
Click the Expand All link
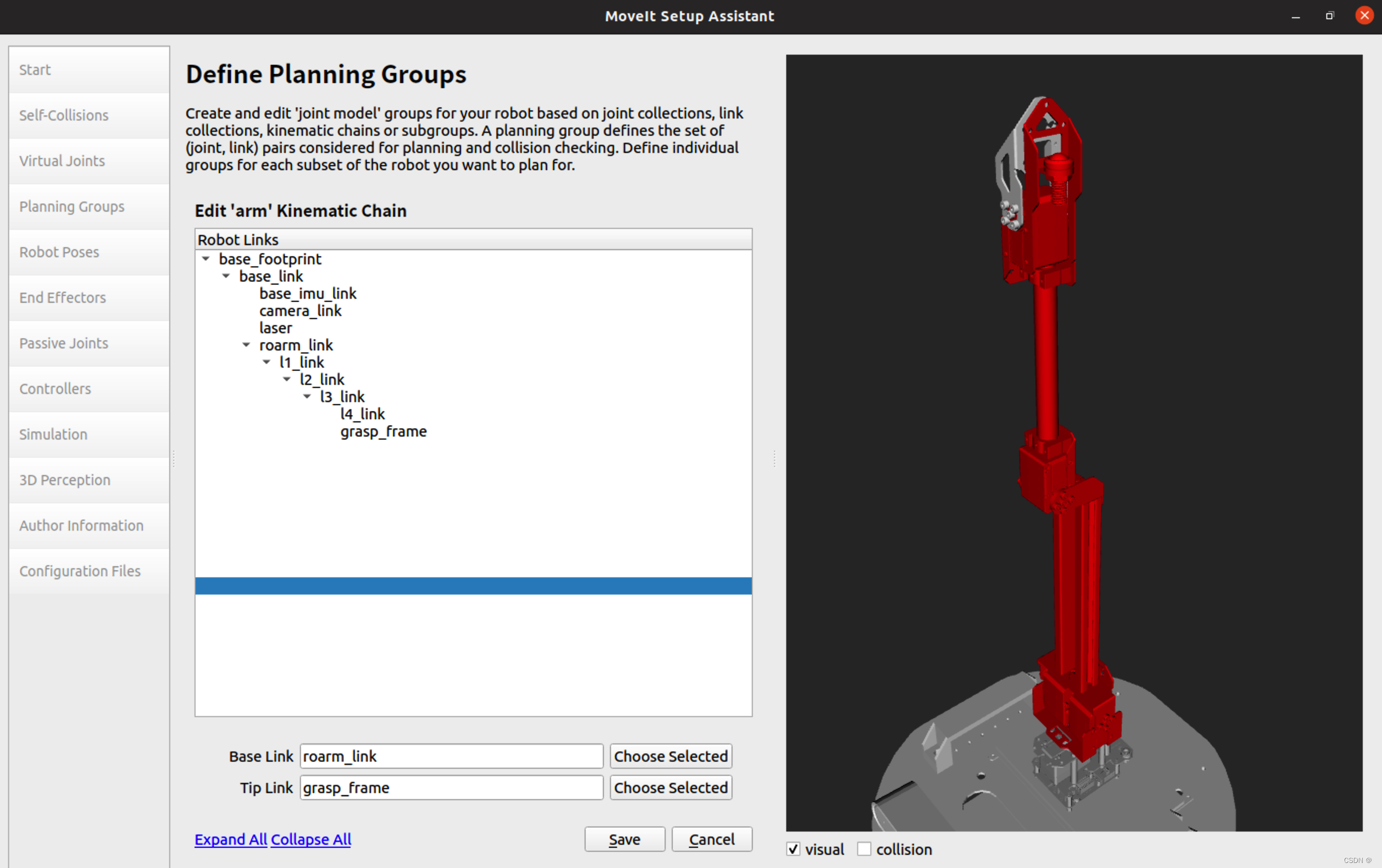[x=231, y=839]
